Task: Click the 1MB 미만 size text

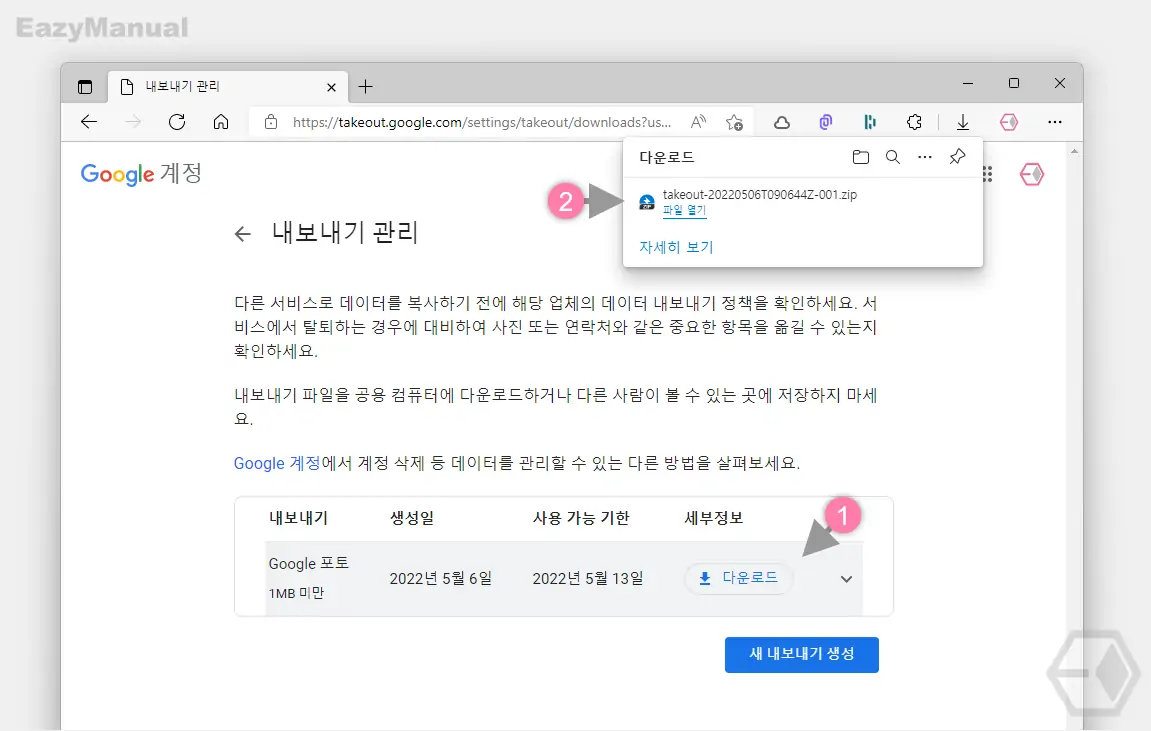Action: pos(296,593)
